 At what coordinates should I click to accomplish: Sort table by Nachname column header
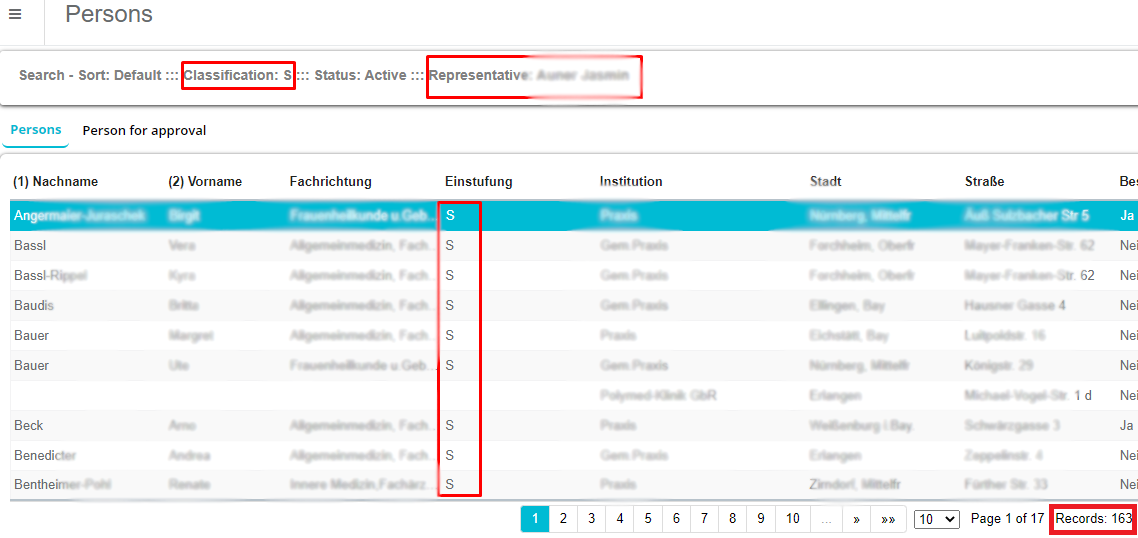[56, 182]
